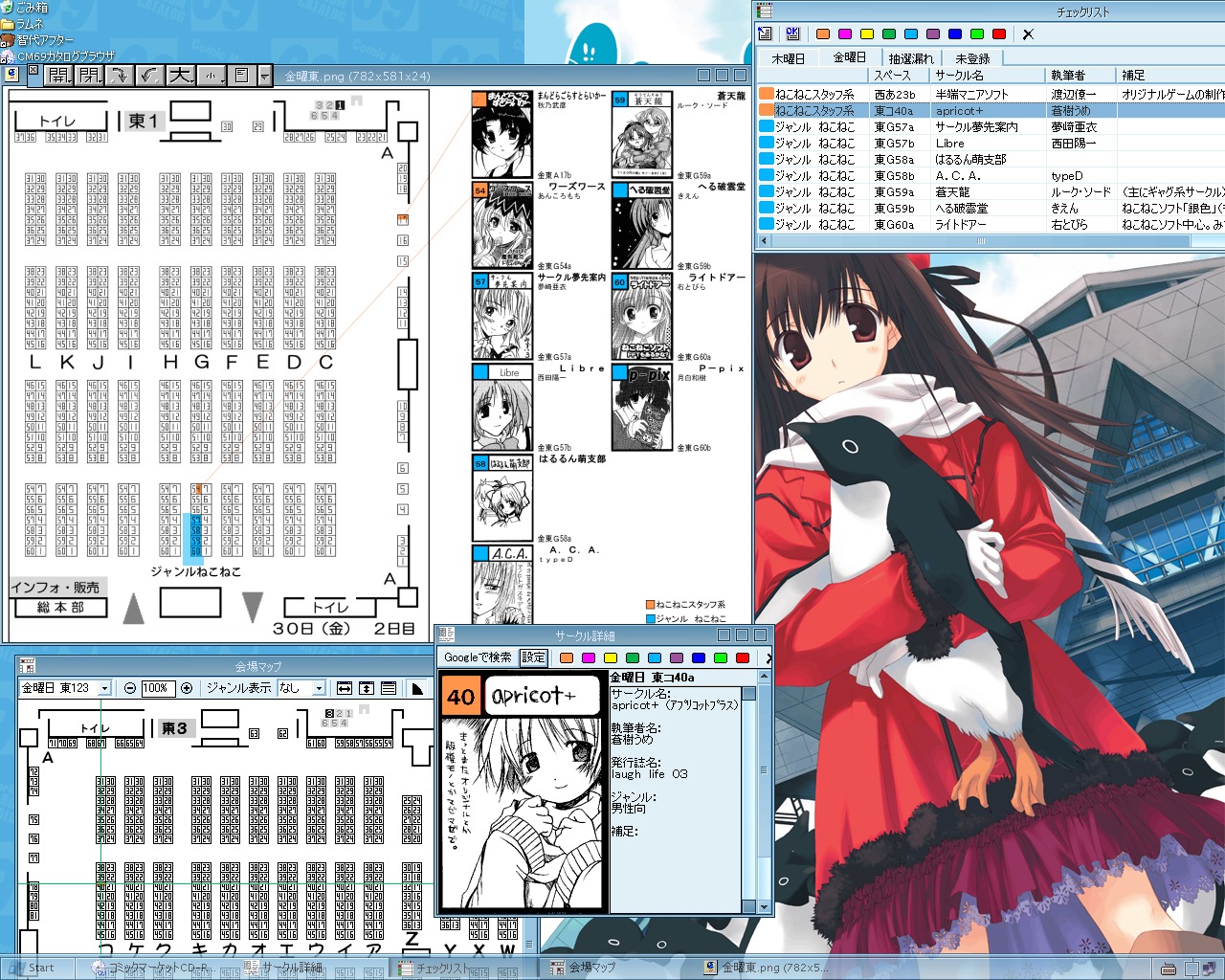Open 金曜日 東123 hall dropdown in venue map
The image size is (1225, 980).
66,688
